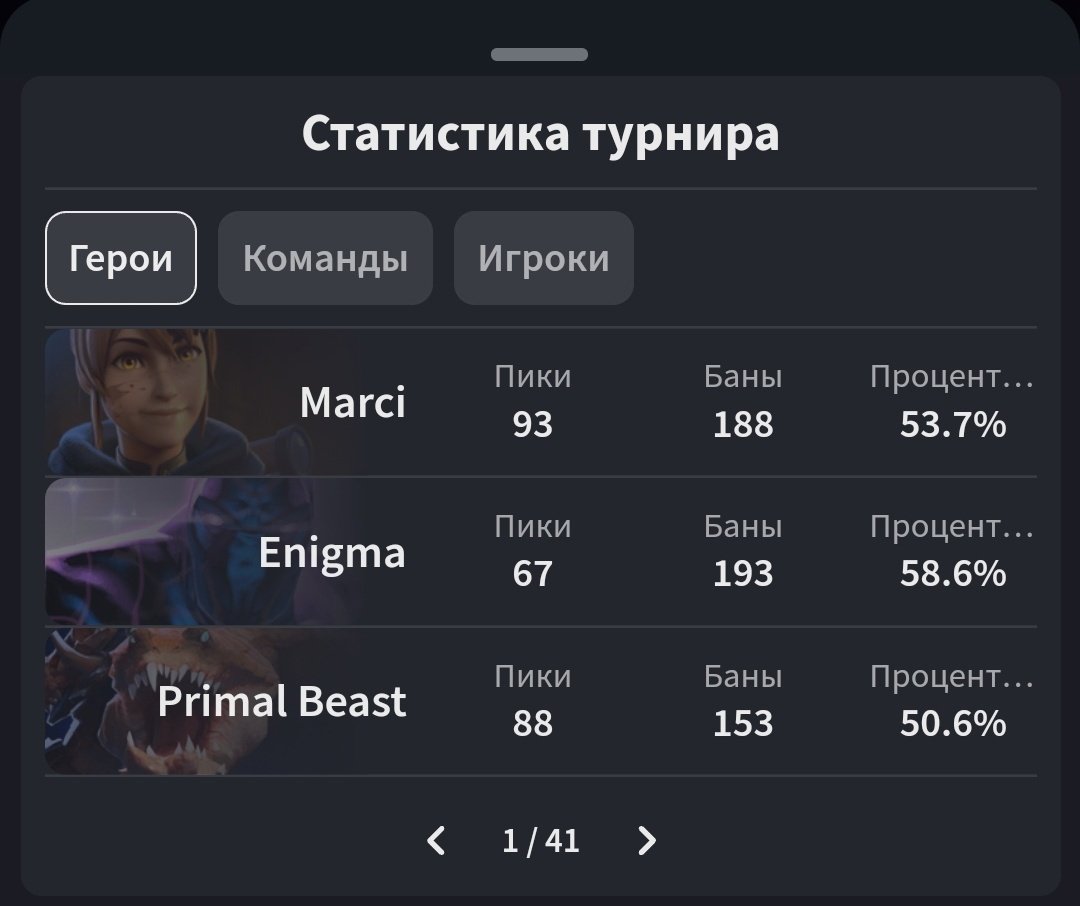Click the Статистика турнира heading
Screen dimensions: 1080x906
tap(540, 133)
